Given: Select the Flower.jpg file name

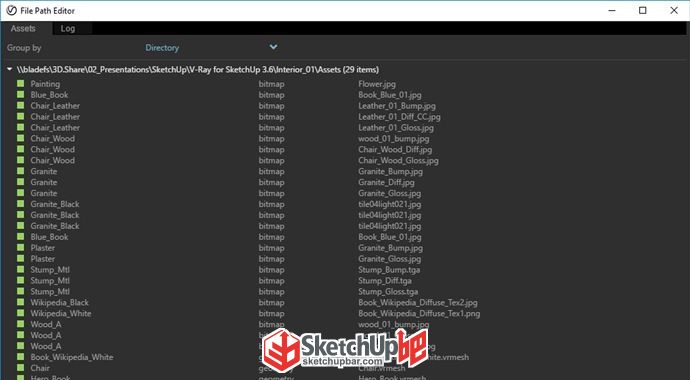Looking at the screenshot, I should (x=377, y=84).
